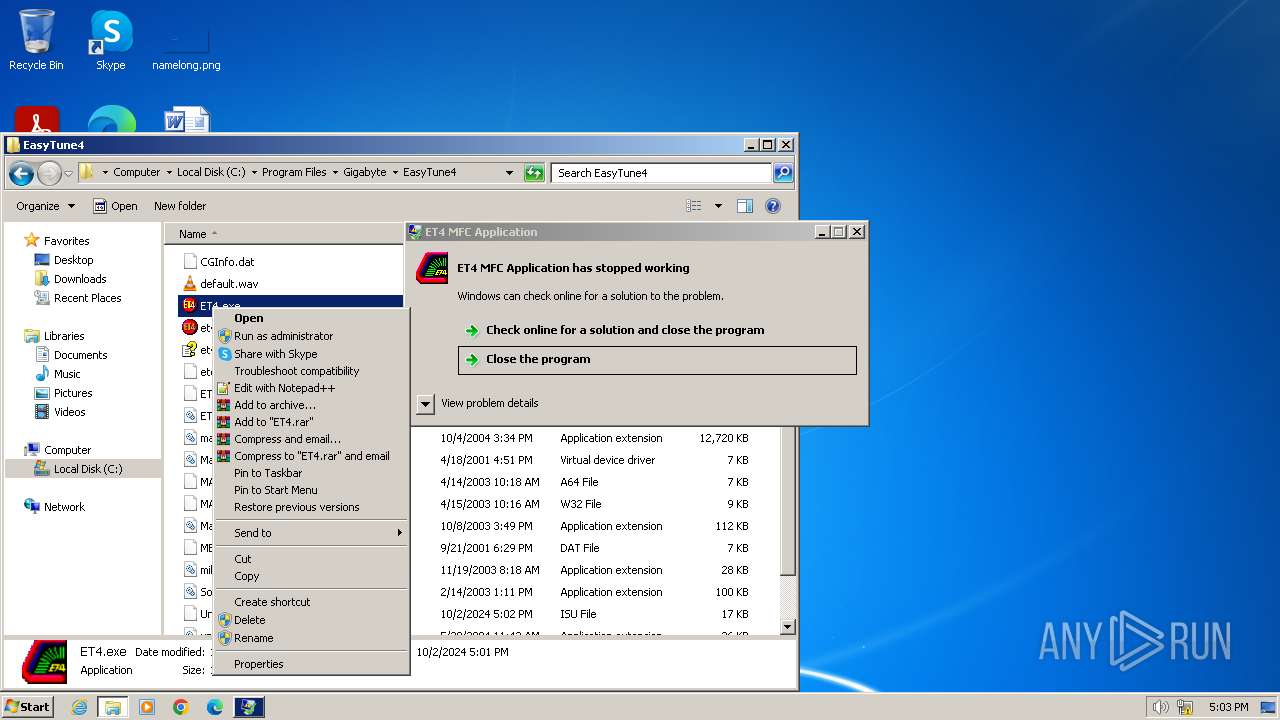This screenshot has height=720, width=1280.
Task: Choose Pin to Start Menu
Action: (311, 490)
